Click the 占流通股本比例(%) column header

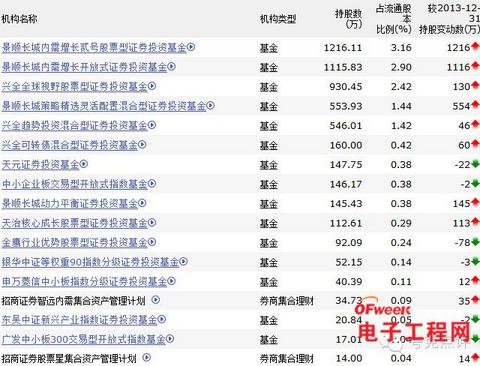(x=394, y=19)
